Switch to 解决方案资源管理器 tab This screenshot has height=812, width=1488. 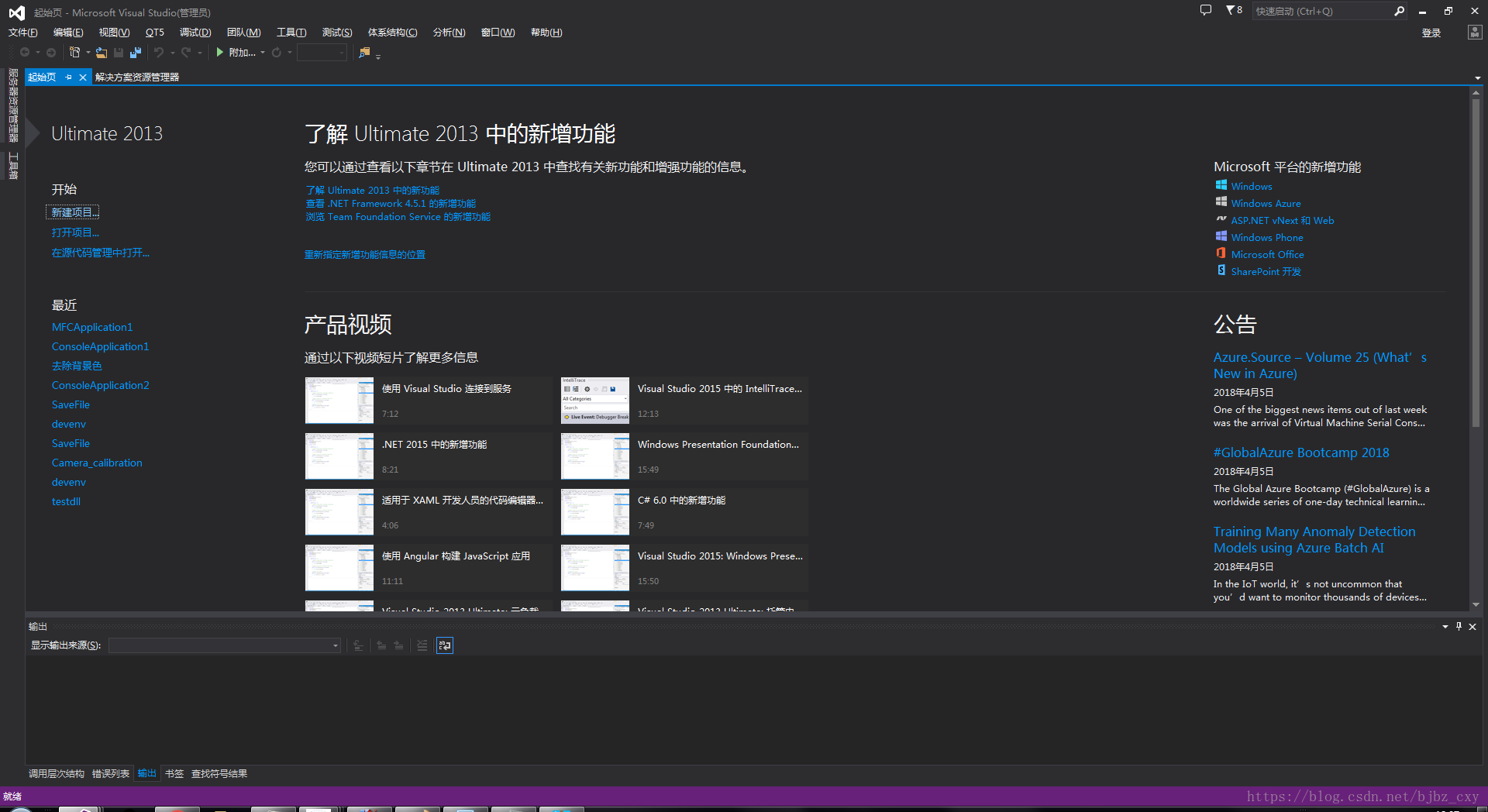point(137,77)
